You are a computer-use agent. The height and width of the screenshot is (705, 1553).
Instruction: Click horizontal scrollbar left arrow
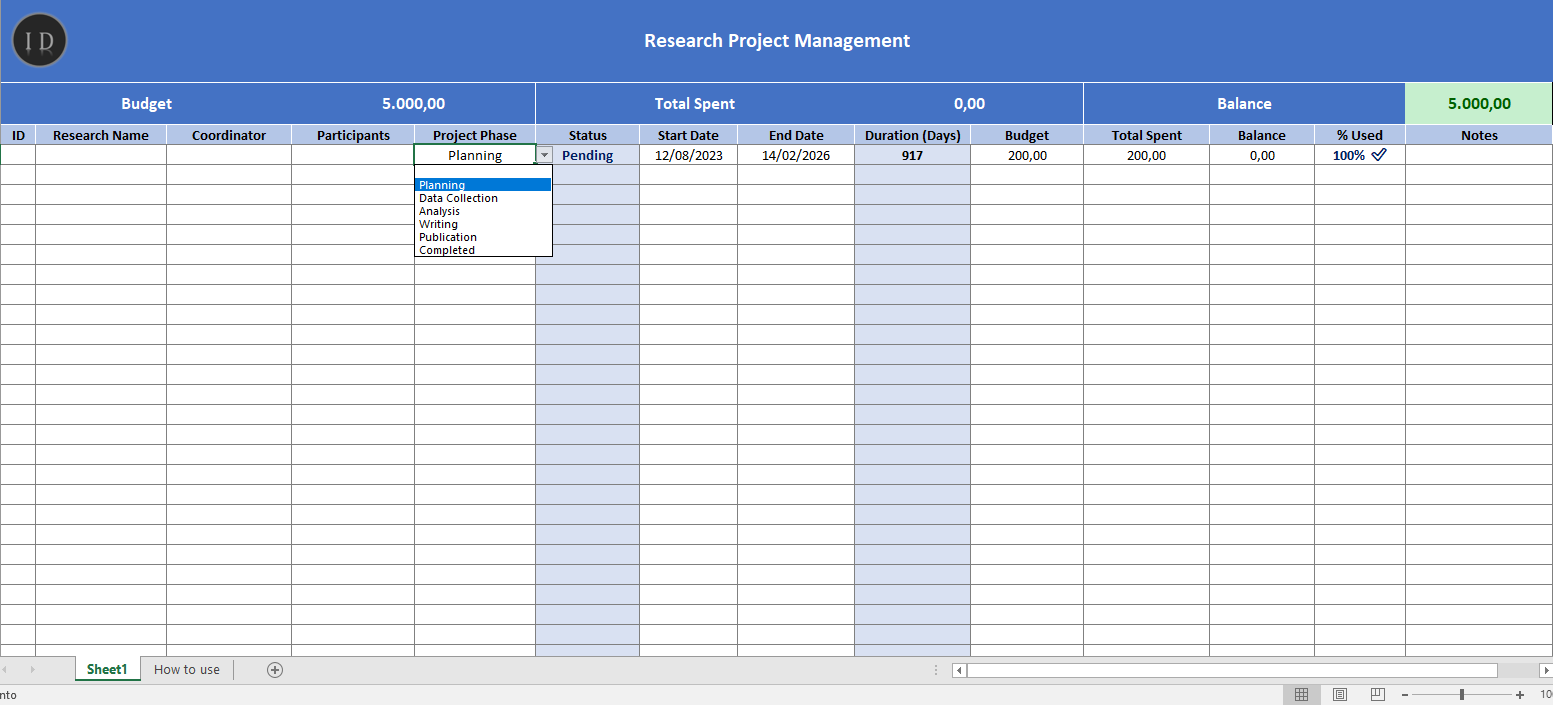[x=959, y=670]
